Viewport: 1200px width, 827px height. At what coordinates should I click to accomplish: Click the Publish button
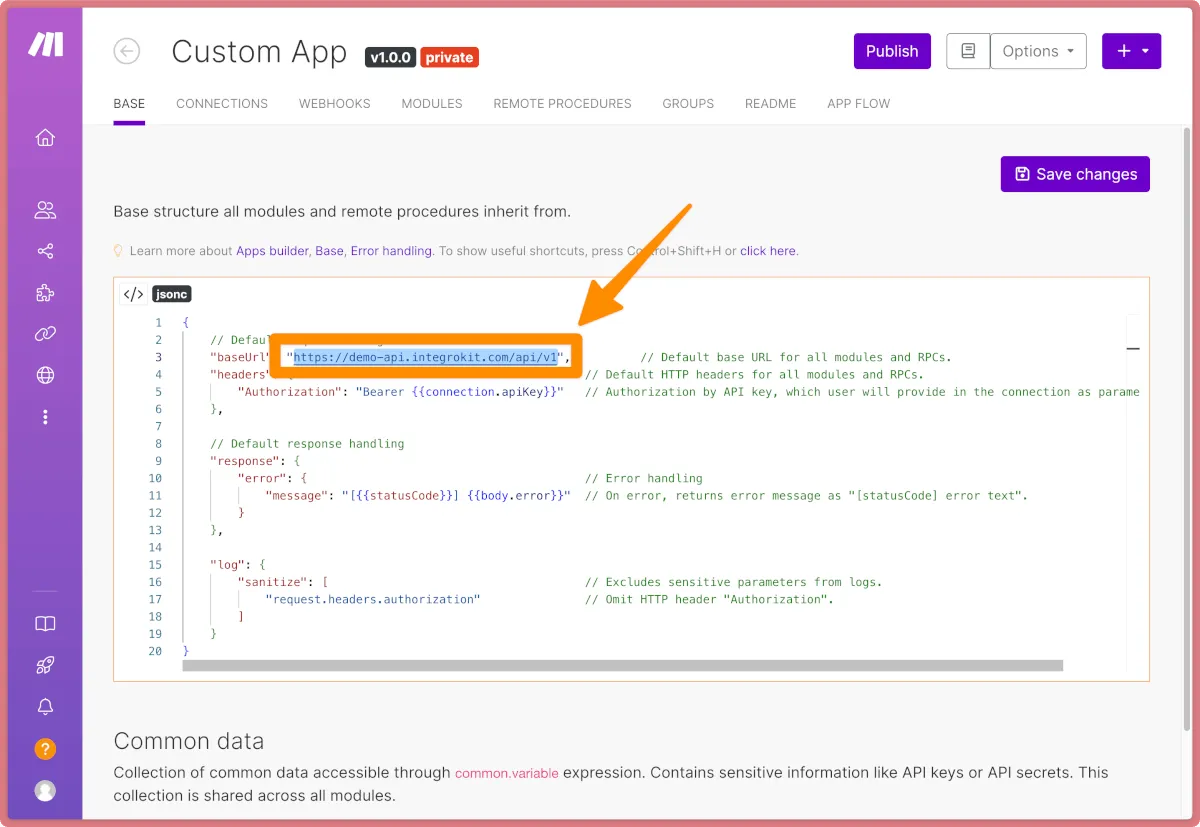892,51
